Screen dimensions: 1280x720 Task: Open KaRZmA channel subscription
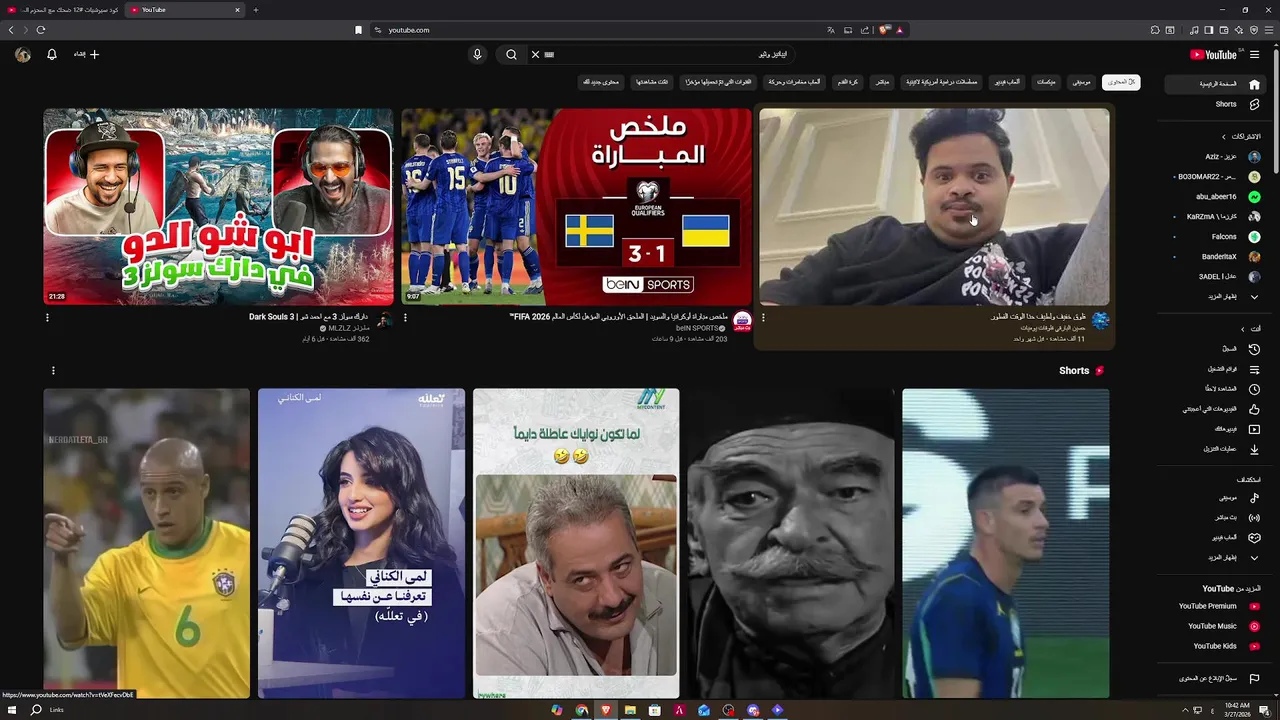point(1213,217)
